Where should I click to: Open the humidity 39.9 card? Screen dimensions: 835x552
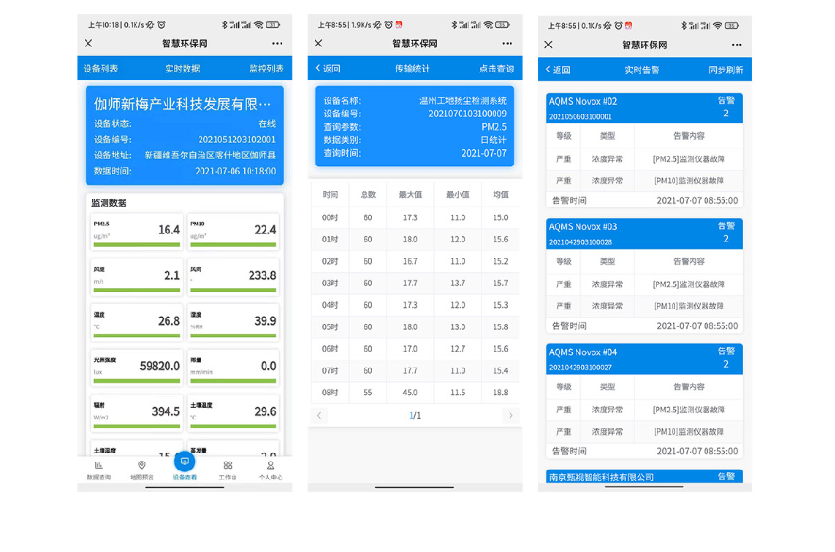click(x=233, y=322)
